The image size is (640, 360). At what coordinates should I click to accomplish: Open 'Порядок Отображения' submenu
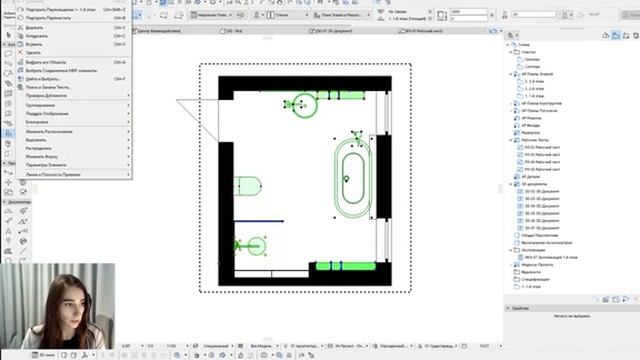point(74,113)
